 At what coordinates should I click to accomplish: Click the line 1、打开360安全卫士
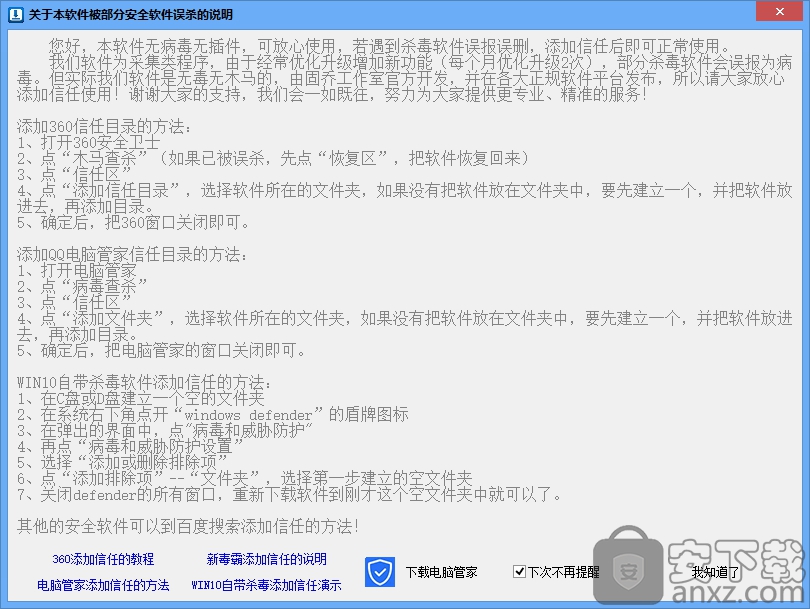point(88,142)
